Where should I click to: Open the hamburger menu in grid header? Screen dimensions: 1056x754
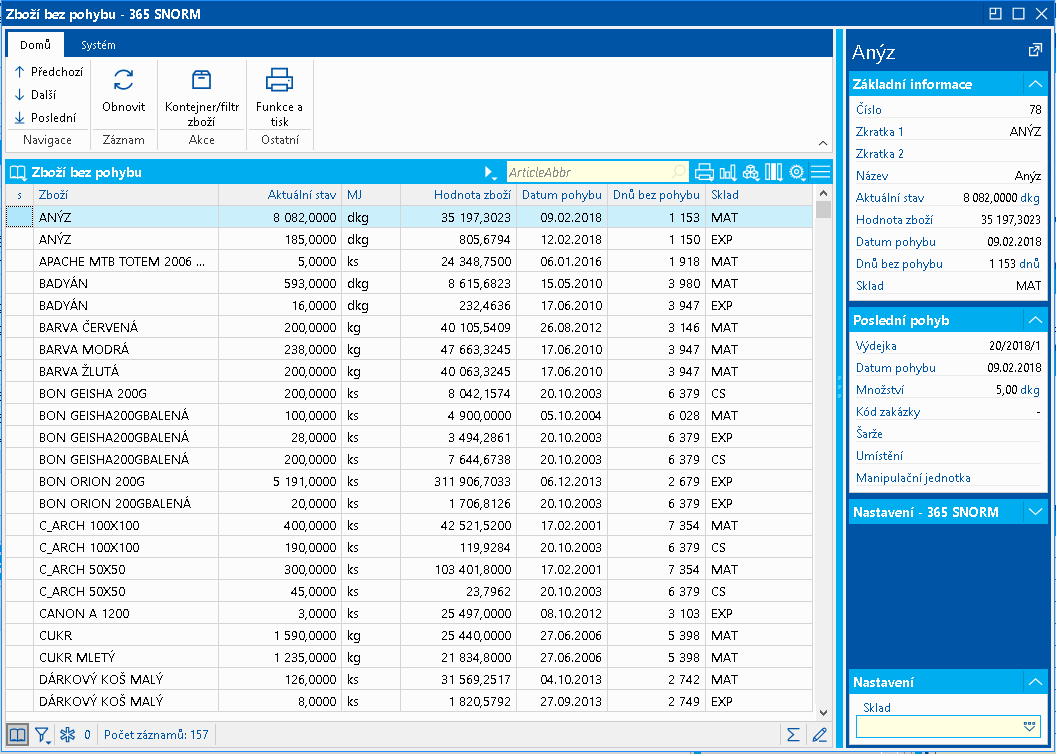click(x=821, y=172)
